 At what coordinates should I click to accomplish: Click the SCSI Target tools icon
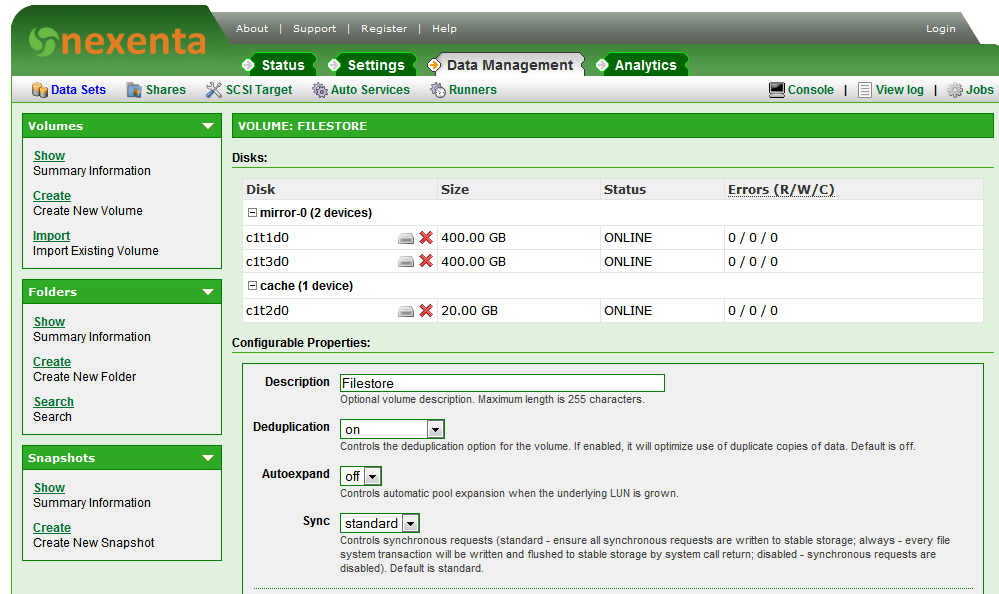click(x=213, y=90)
